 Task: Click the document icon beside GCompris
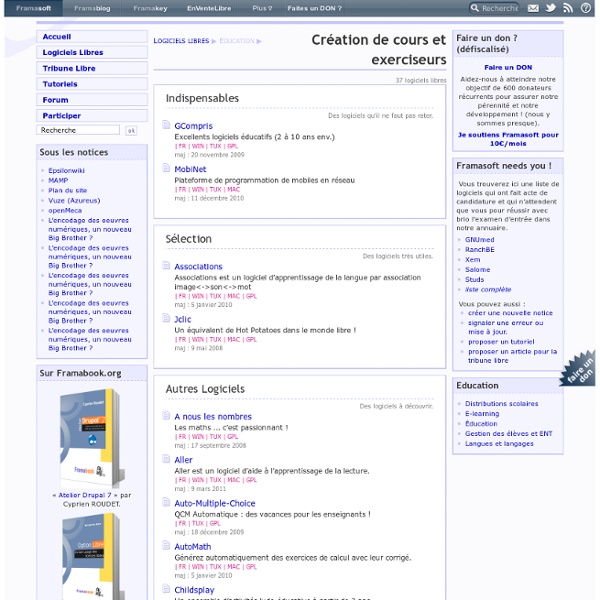[x=166, y=125]
